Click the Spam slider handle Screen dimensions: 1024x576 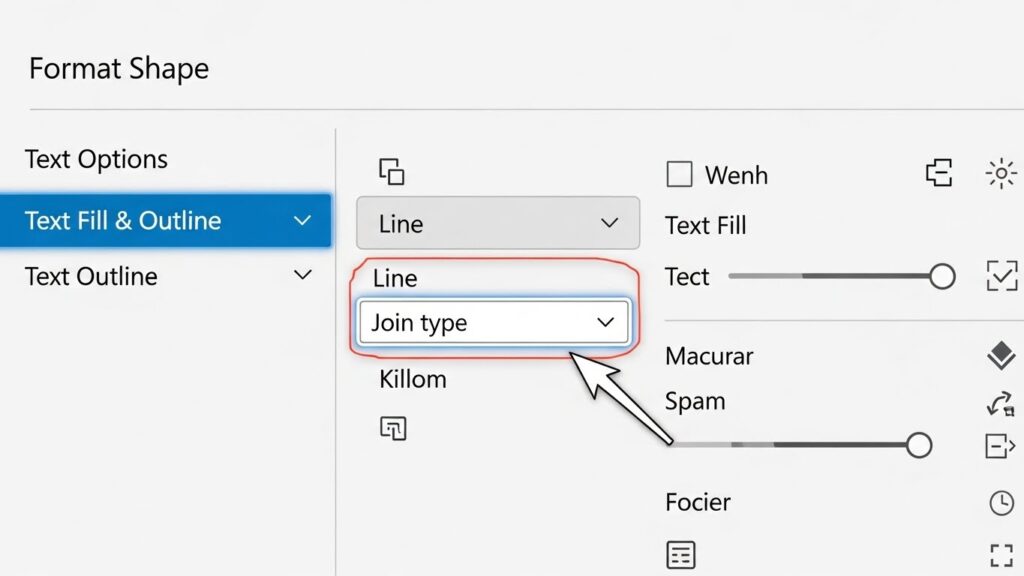click(x=918, y=445)
